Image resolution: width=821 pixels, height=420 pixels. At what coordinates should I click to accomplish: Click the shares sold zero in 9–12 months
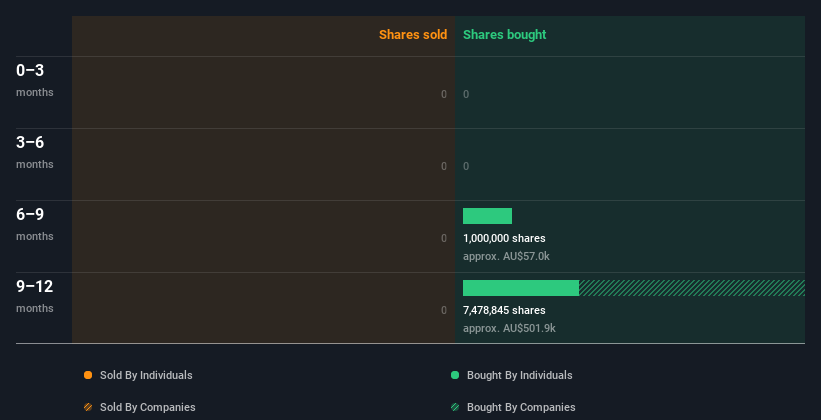pos(444,311)
